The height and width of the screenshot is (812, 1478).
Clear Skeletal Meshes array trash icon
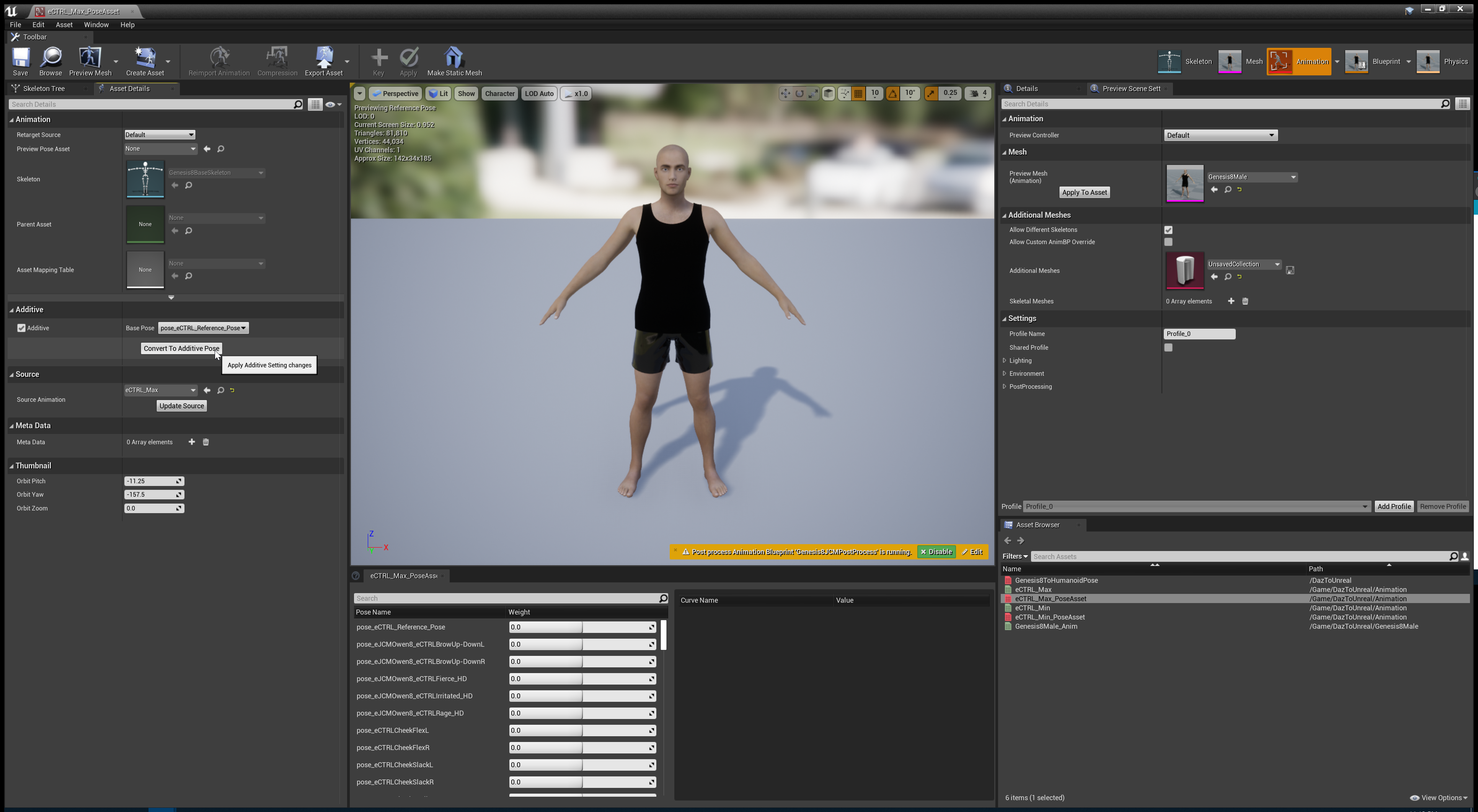[1245, 301]
